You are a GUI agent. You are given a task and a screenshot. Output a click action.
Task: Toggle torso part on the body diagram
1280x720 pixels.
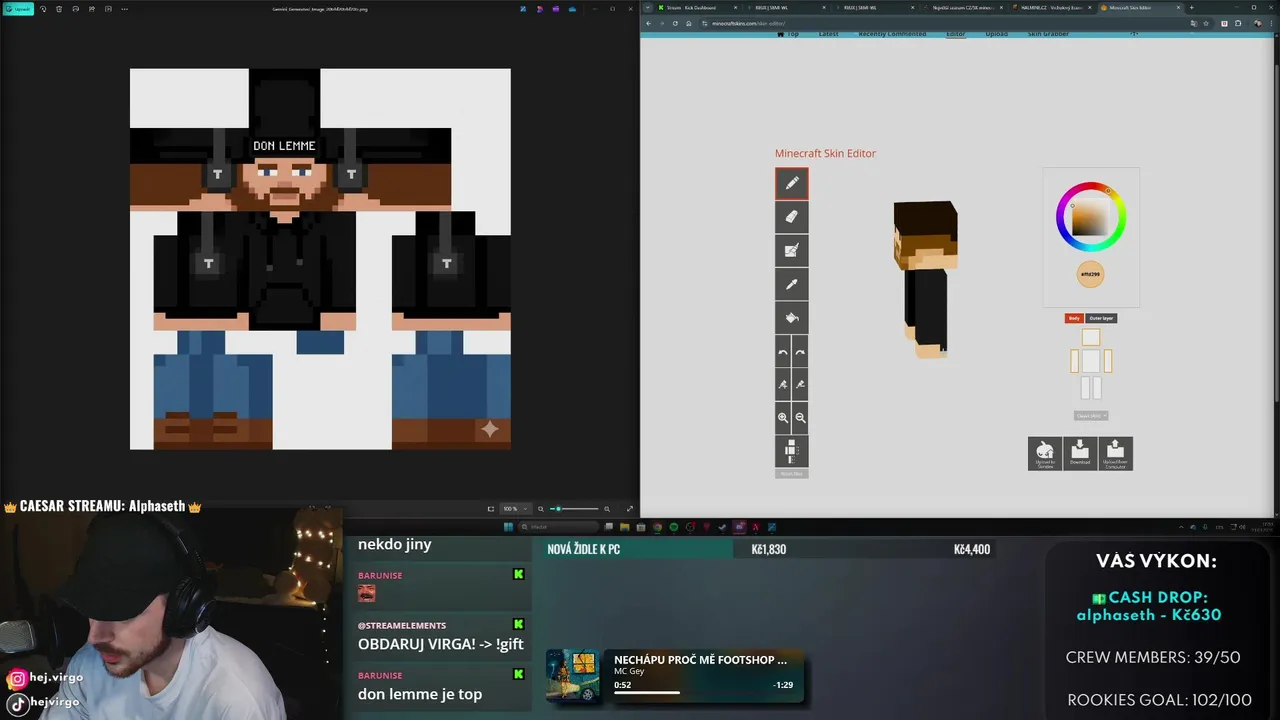tap(1091, 361)
